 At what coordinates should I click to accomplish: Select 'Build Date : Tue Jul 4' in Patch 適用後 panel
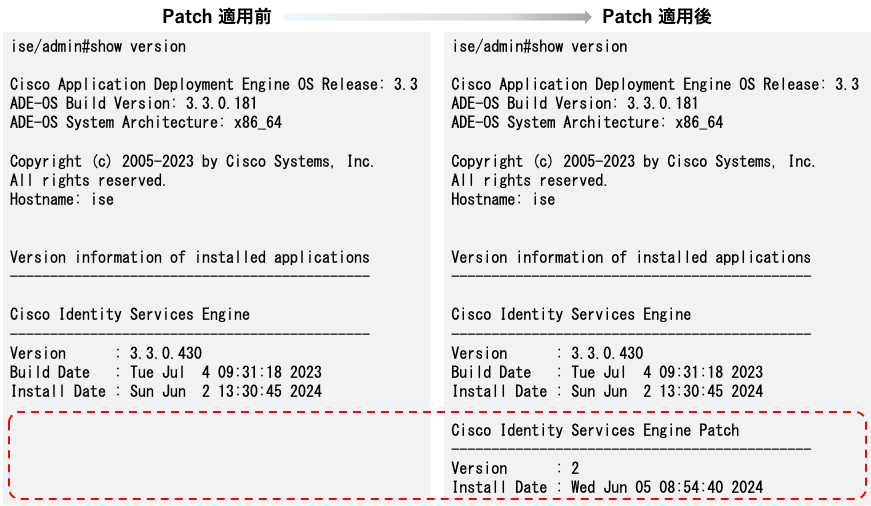[607, 372]
